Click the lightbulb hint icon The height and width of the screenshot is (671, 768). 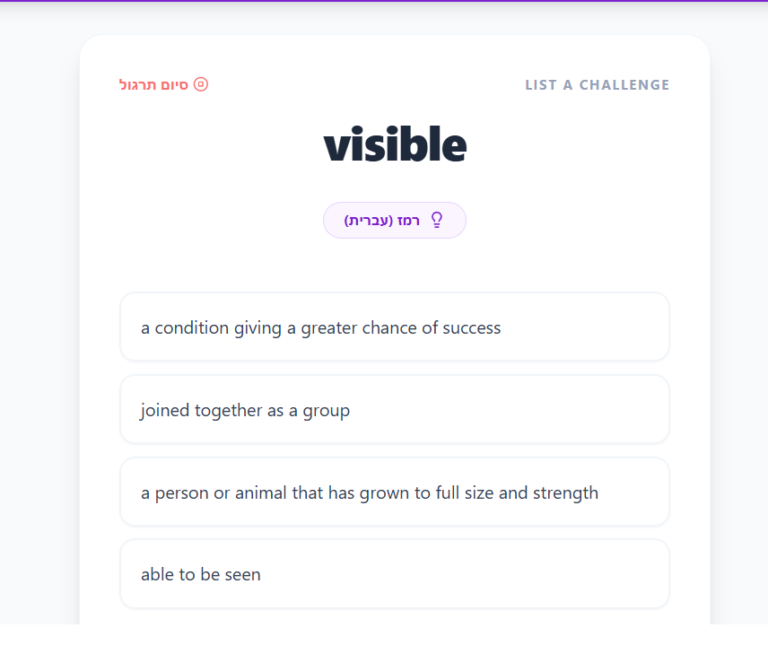(x=436, y=220)
